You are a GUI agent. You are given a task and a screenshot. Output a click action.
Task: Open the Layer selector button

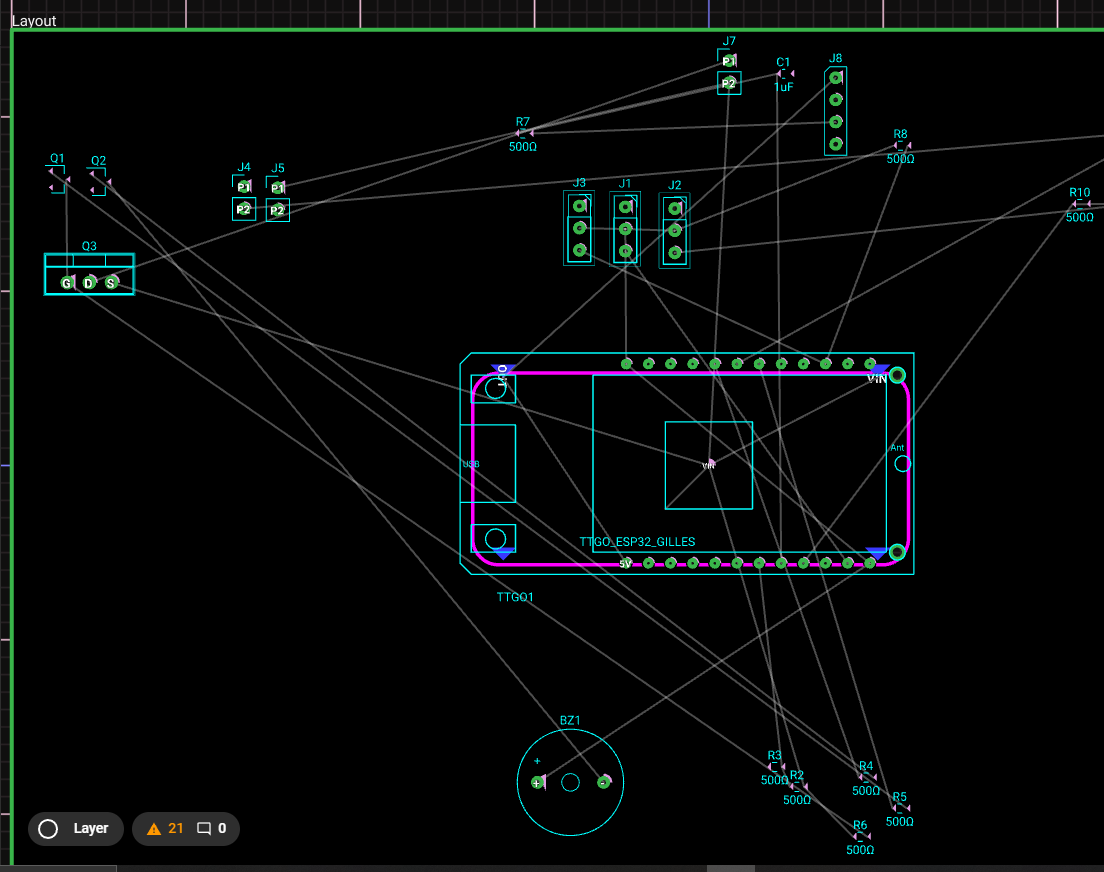point(76,828)
